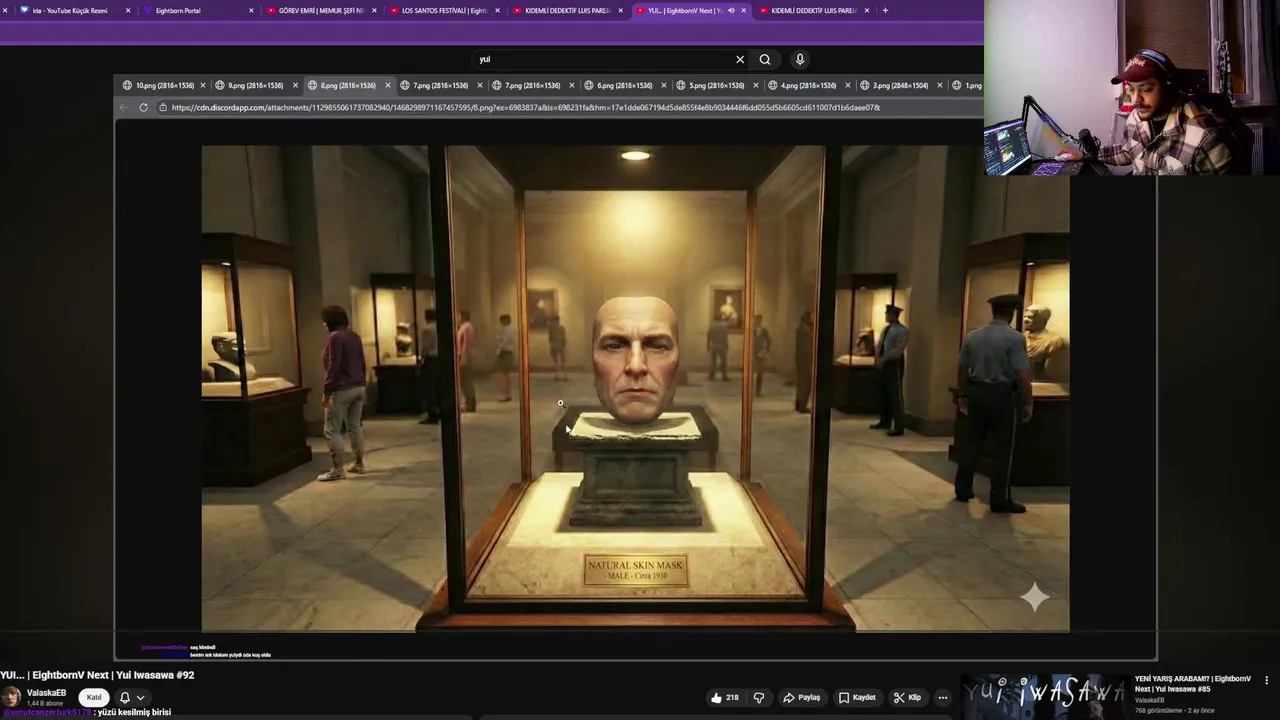This screenshot has height=720, width=1280.
Task: Switch to the 10.png tab
Action: pos(165,85)
